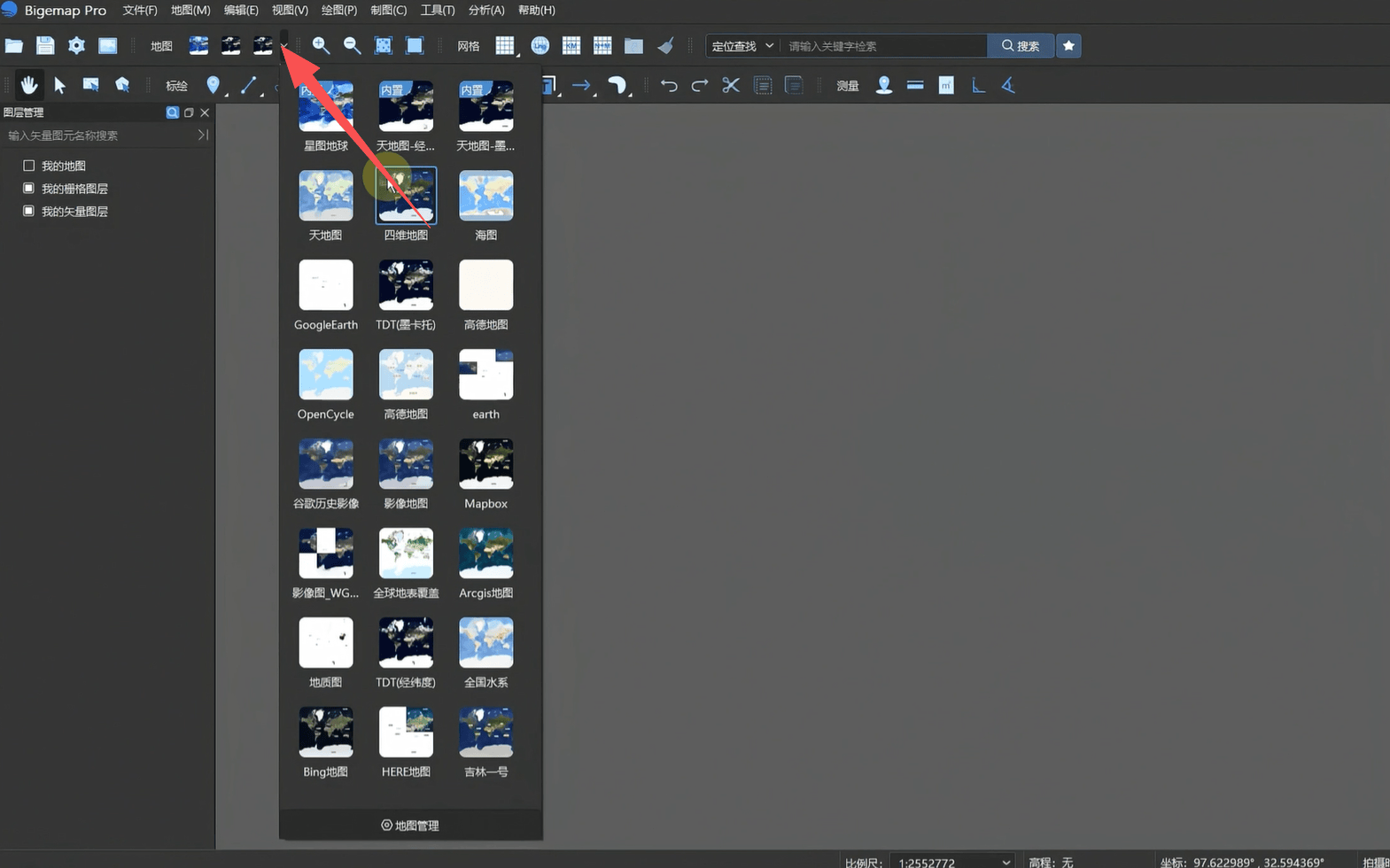The width and height of the screenshot is (1390, 868).
Task: Select the coordinate pin measure tool
Action: pos(884,85)
